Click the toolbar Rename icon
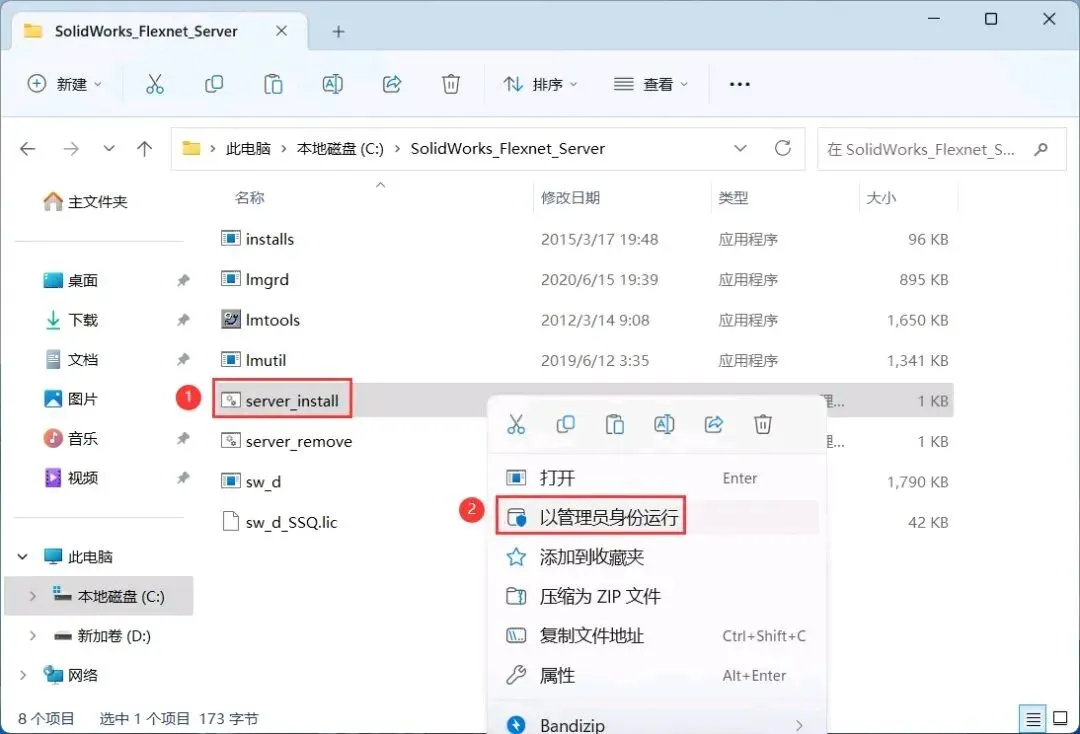This screenshot has width=1080, height=734. (333, 84)
